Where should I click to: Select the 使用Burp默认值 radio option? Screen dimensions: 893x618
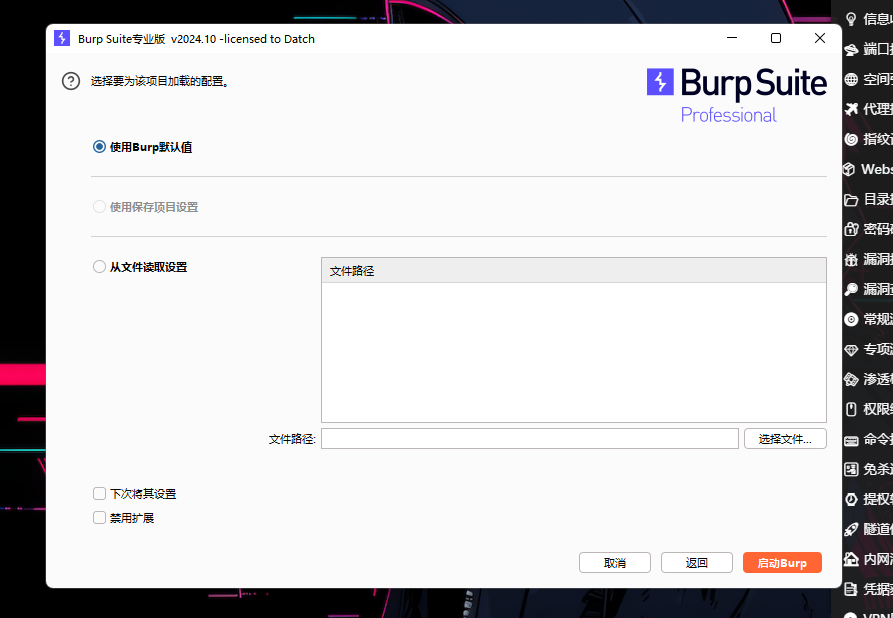point(99,146)
